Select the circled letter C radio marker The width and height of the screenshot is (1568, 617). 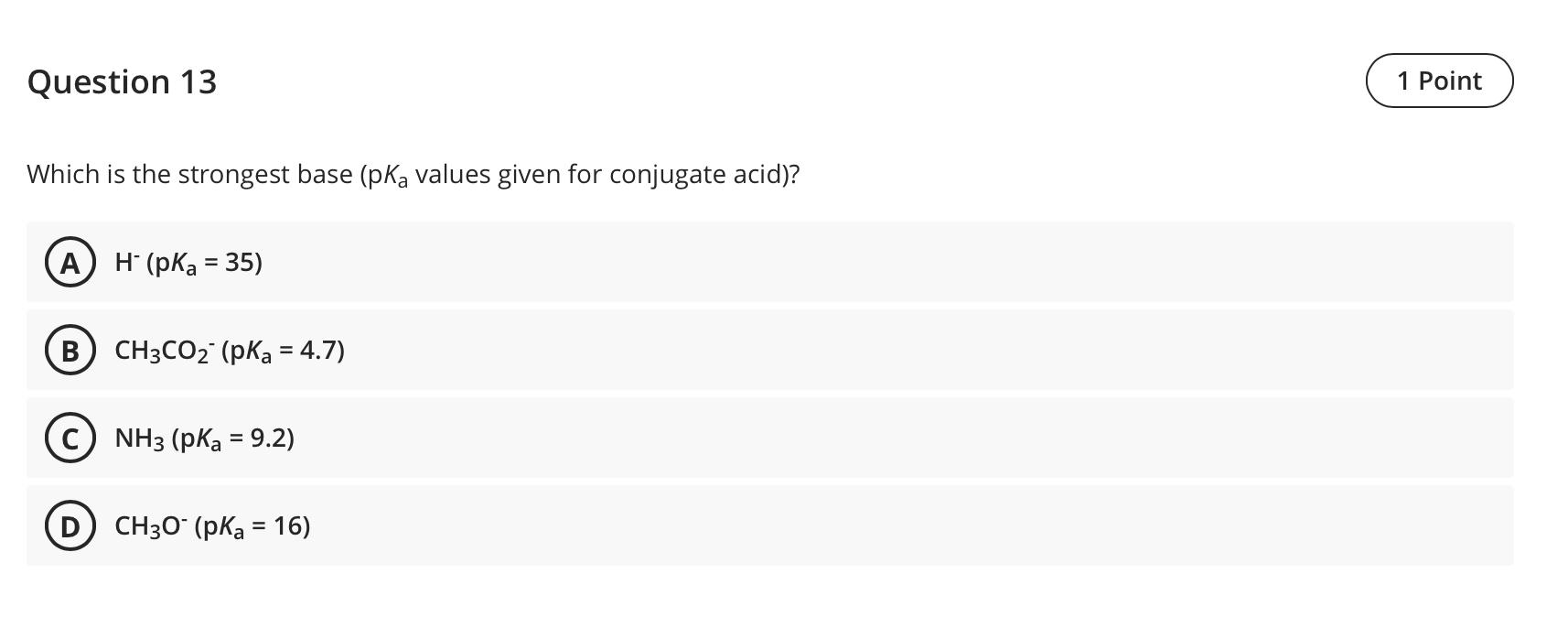click(70, 438)
